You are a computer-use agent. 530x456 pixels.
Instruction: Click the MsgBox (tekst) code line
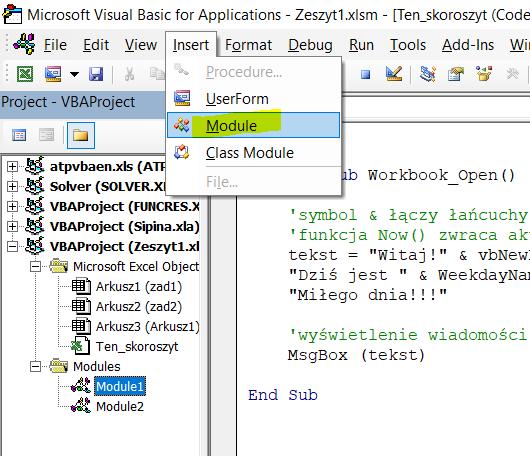click(356, 355)
